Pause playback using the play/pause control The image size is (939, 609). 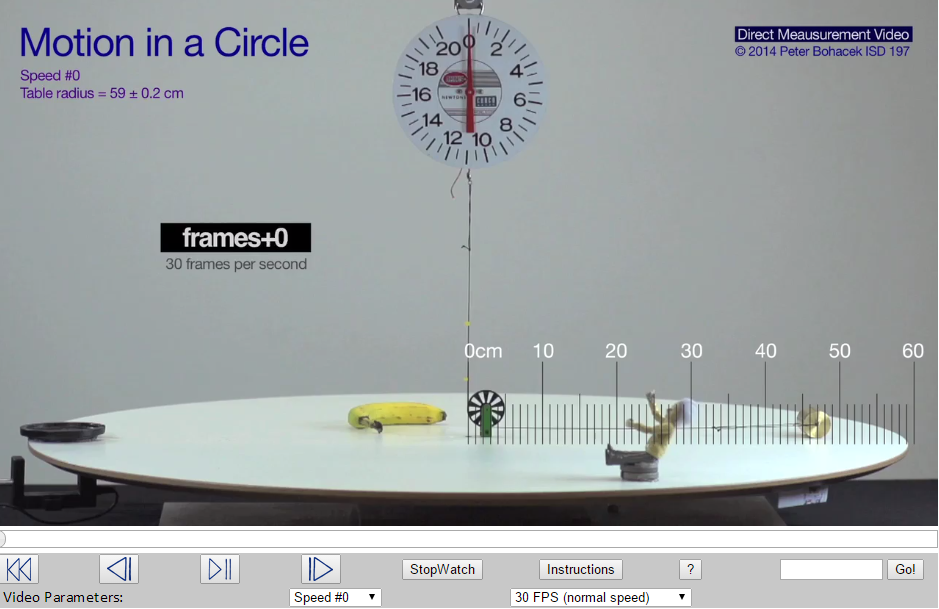tap(320, 569)
